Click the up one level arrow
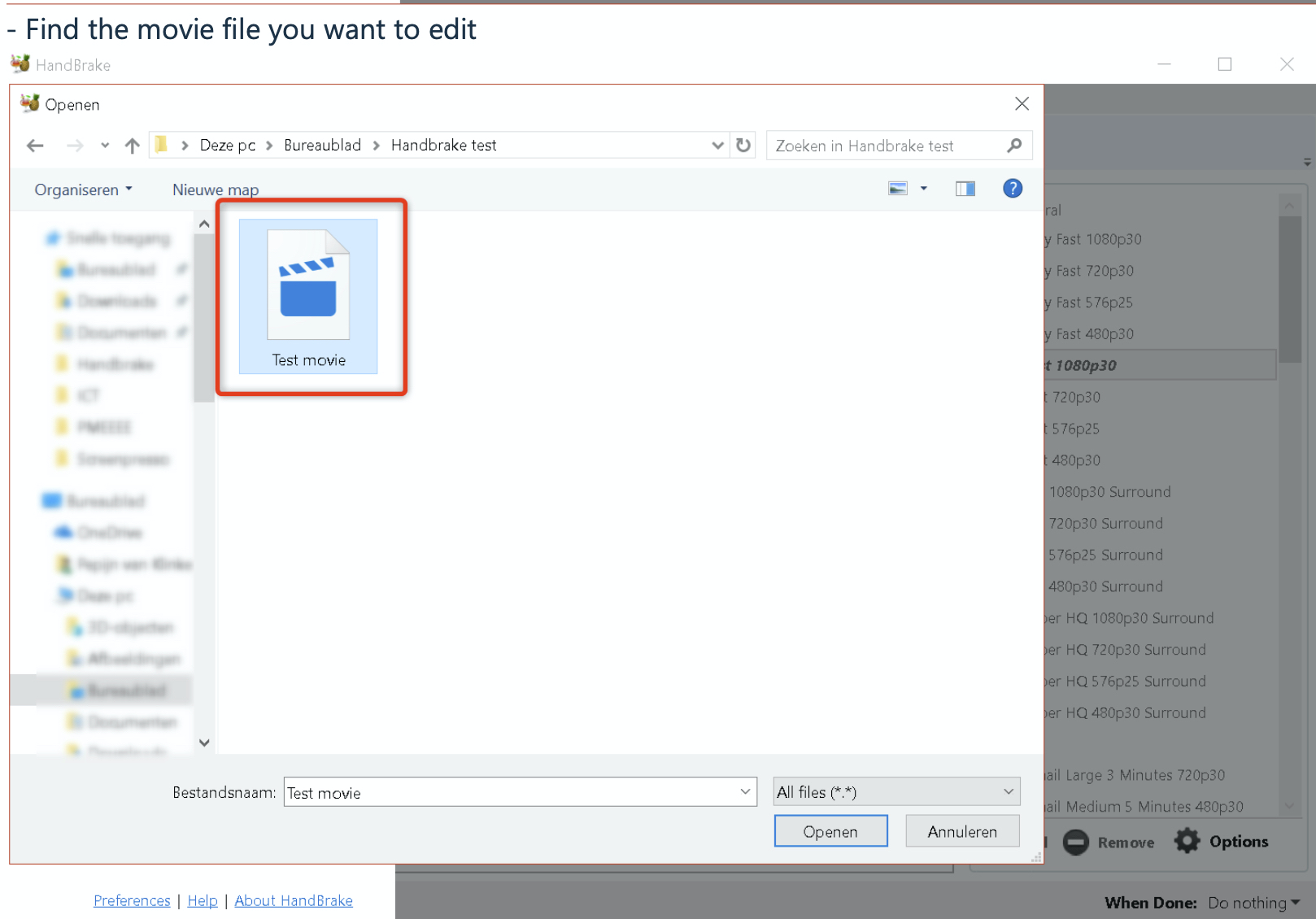Image resolution: width=1316 pixels, height=919 pixels. (x=132, y=146)
